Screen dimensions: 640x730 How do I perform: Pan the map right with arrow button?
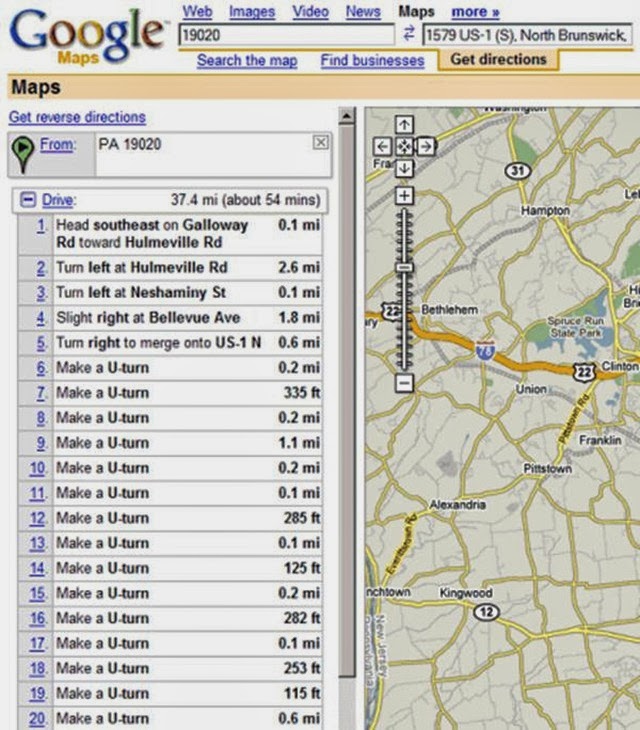click(425, 147)
